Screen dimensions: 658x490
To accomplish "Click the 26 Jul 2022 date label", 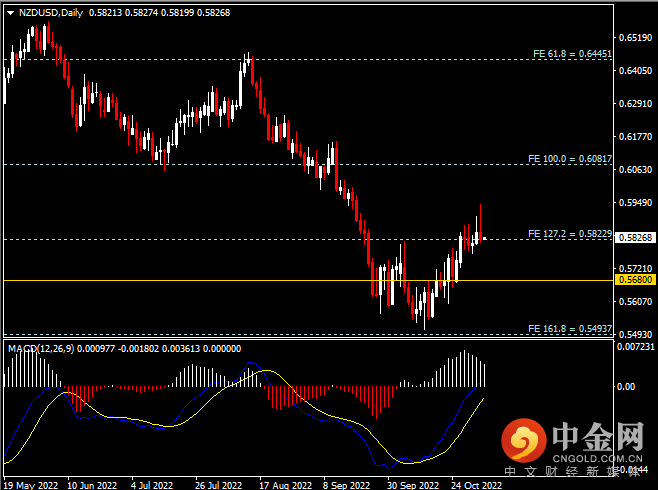I will [219, 485].
